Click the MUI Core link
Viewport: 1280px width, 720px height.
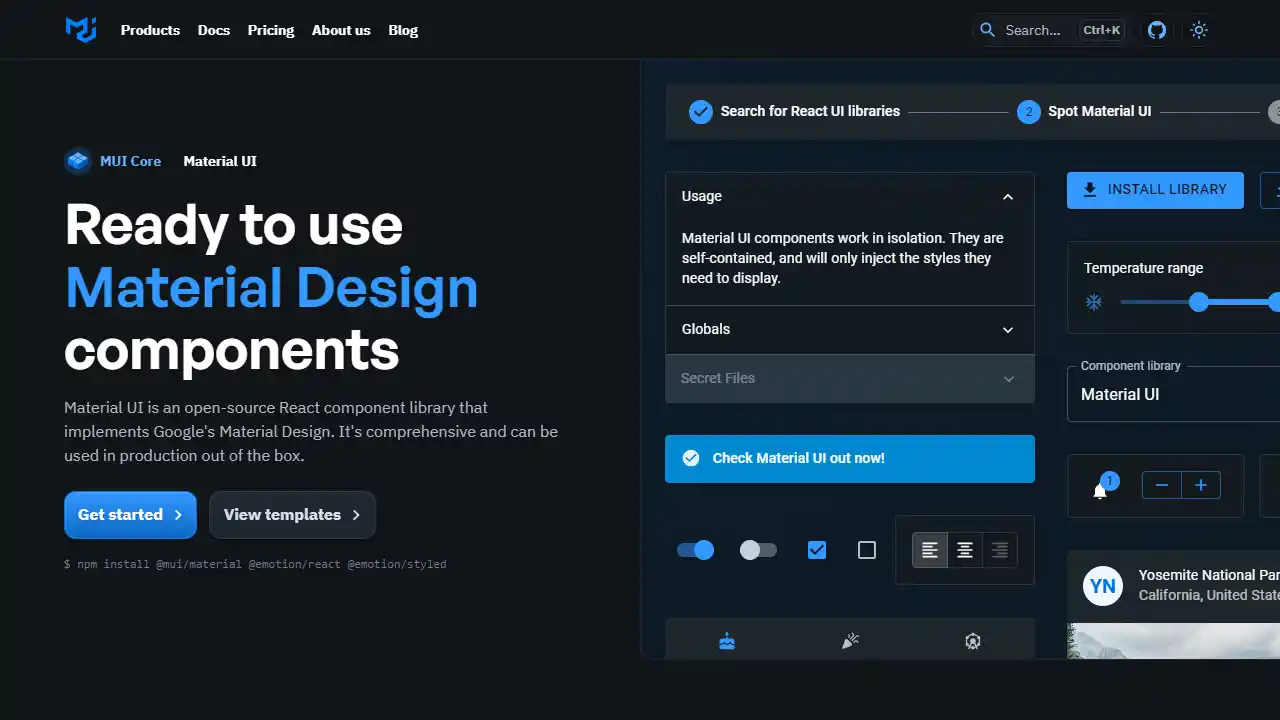click(130, 161)
